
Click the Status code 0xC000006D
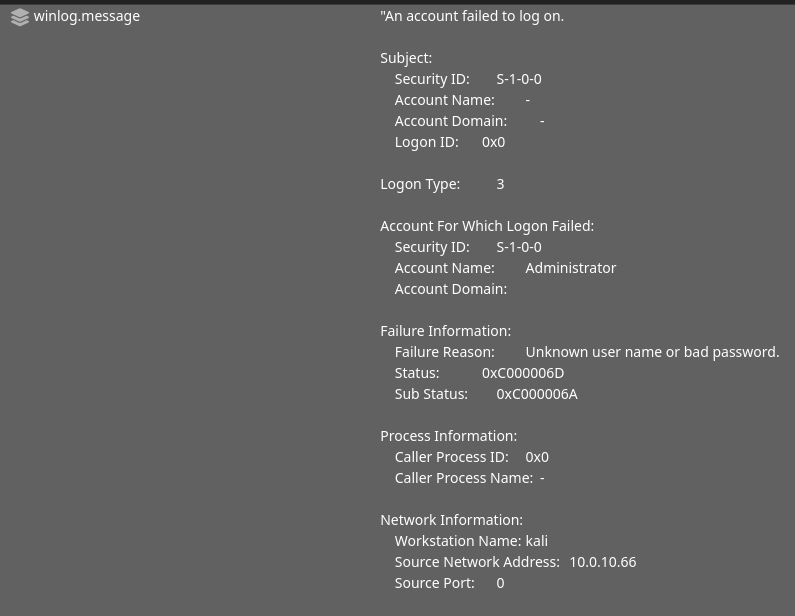[523, 373]
